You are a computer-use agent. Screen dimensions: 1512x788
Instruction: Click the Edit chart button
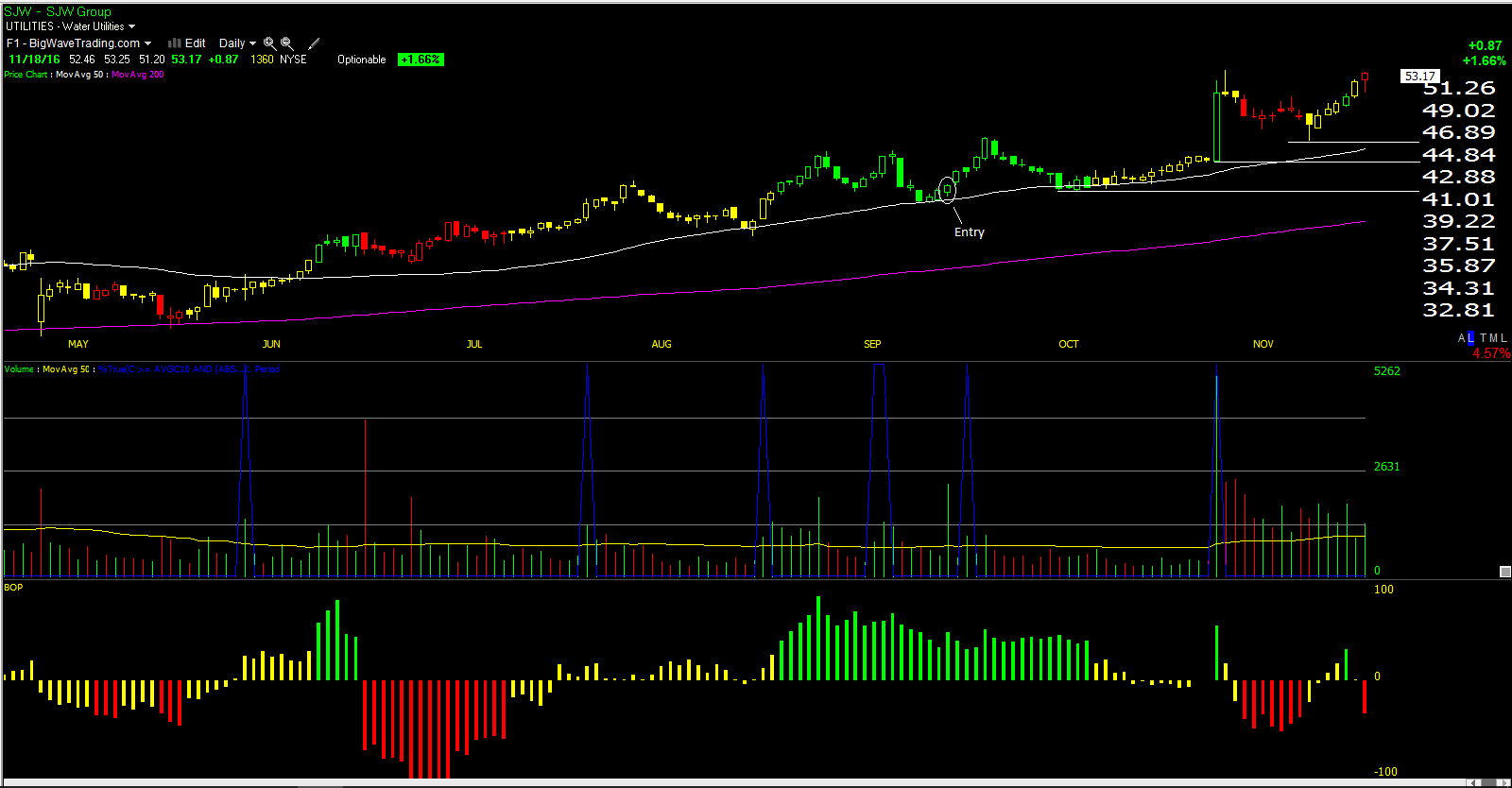pos(196,43)
